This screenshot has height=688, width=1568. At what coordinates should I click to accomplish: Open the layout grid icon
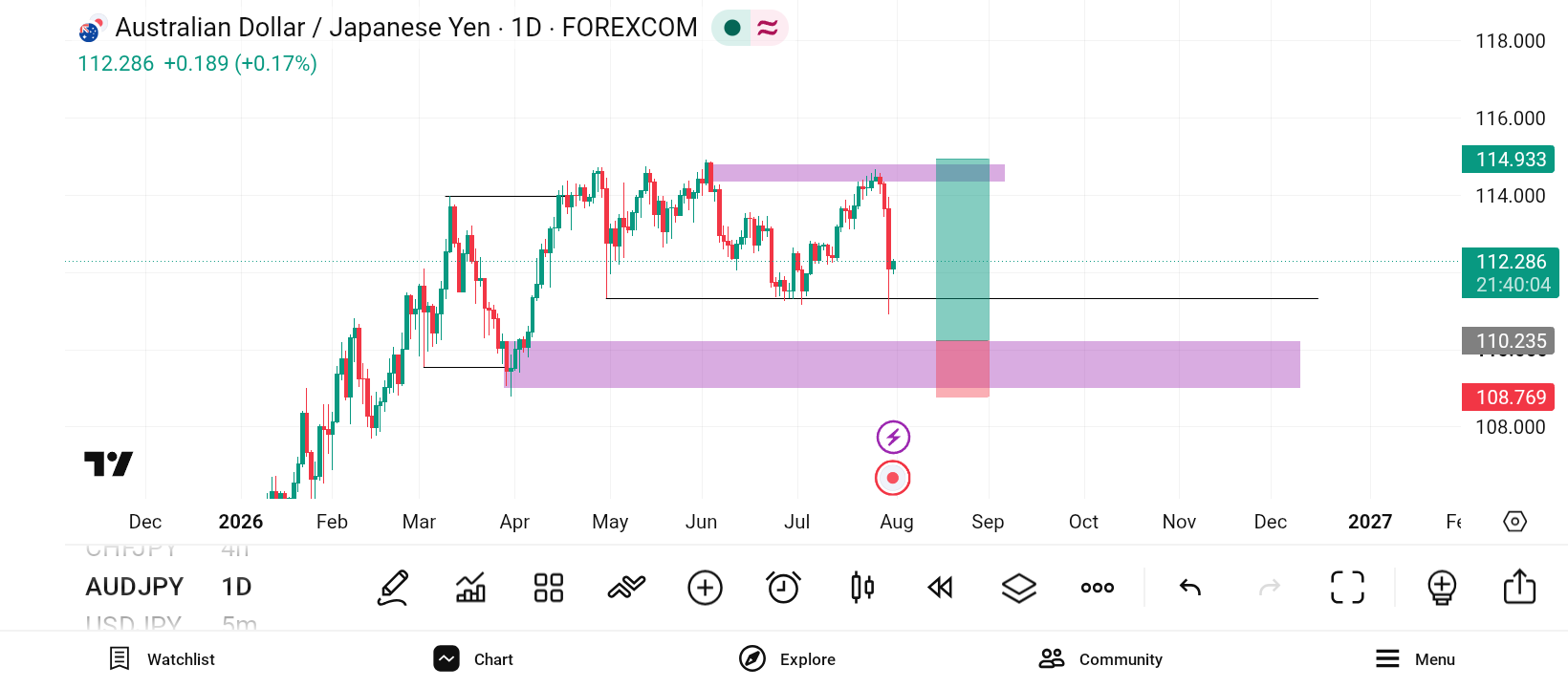549,588
